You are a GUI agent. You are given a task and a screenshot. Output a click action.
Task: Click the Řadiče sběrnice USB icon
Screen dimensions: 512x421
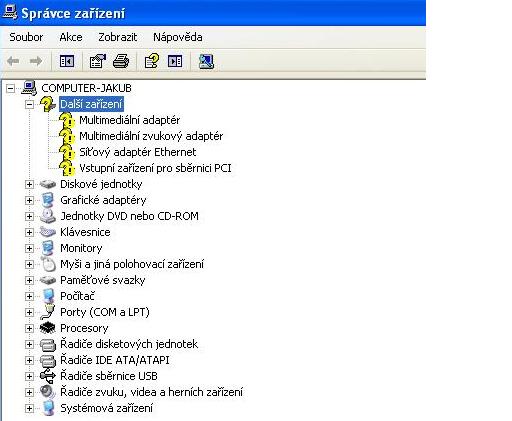coord(47,376)
